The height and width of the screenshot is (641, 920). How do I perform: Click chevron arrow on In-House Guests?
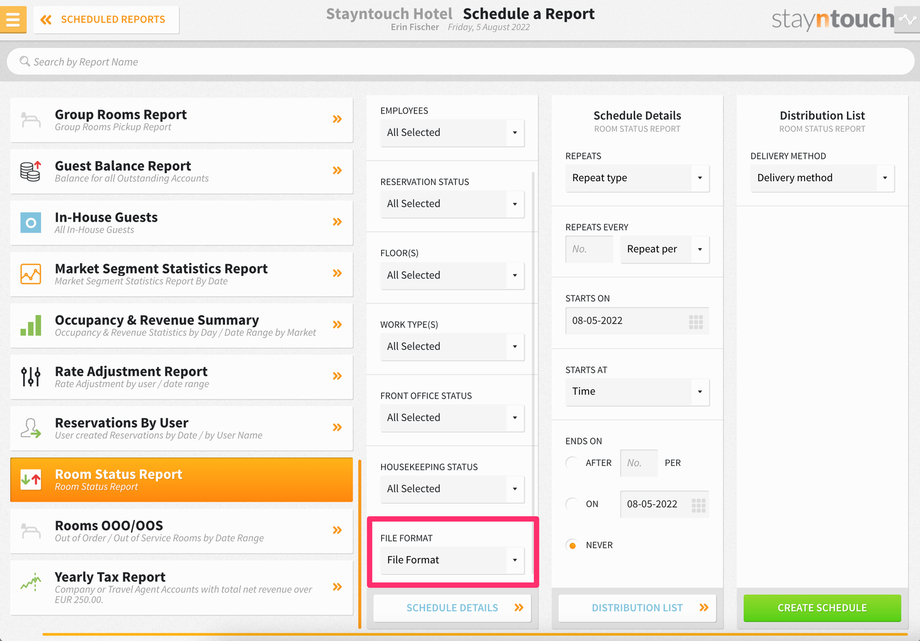[337, 222]
